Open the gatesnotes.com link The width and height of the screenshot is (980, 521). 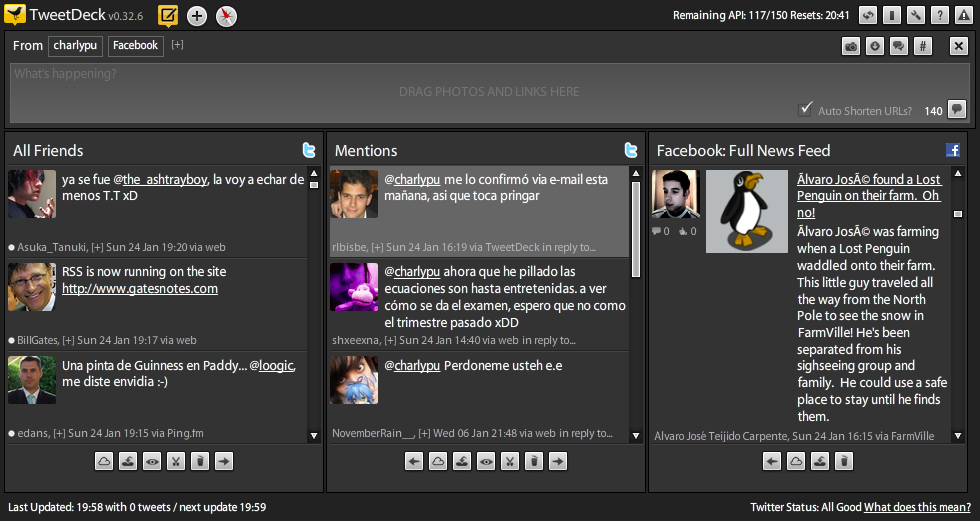coord(140,289)
